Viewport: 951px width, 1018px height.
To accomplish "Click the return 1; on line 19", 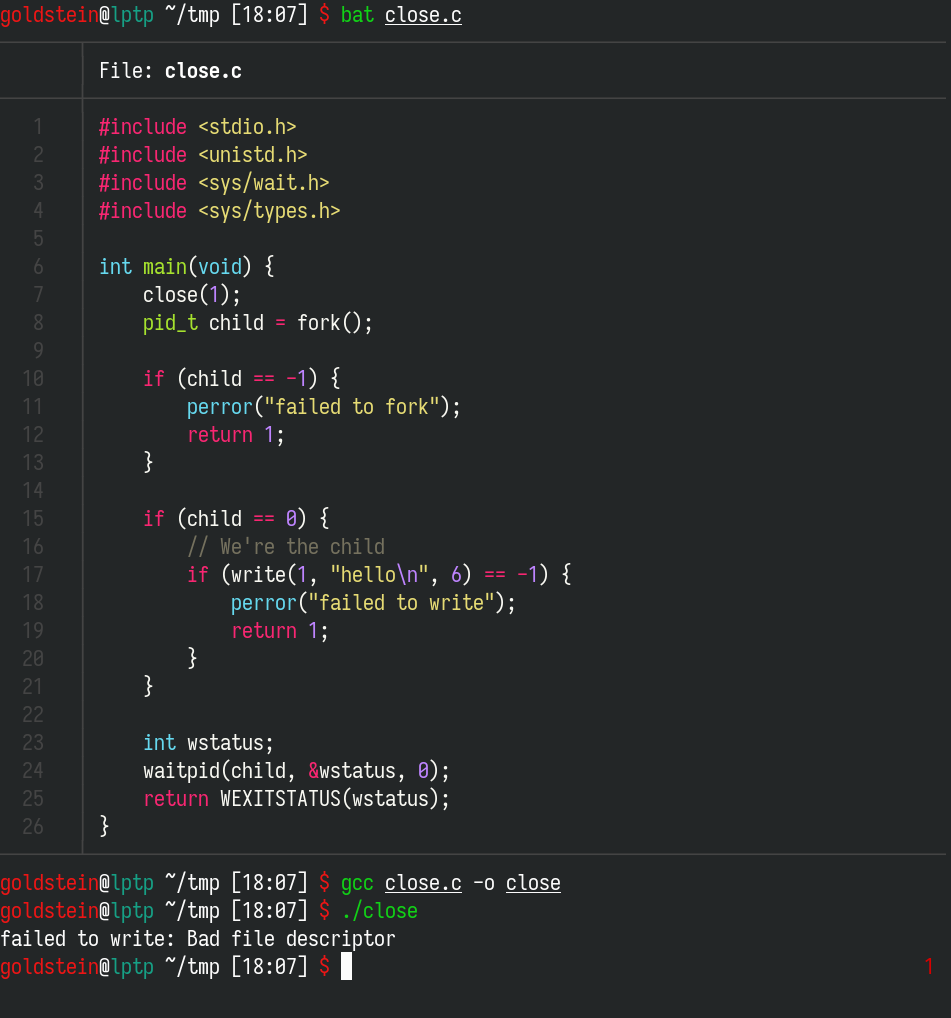I will 280,630.
